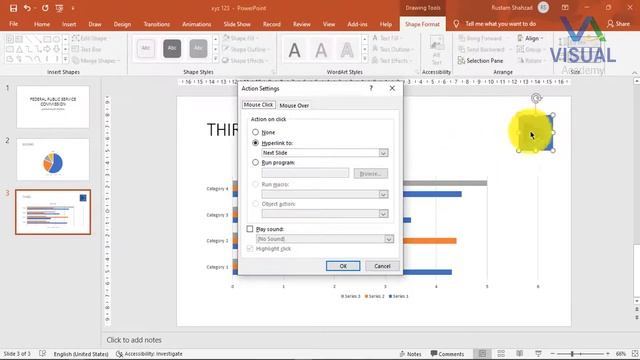Click the Tell me what you want lightbulb
Viewport: 640px width, 360px height.
pyautogui.click(x=456, y=24)
